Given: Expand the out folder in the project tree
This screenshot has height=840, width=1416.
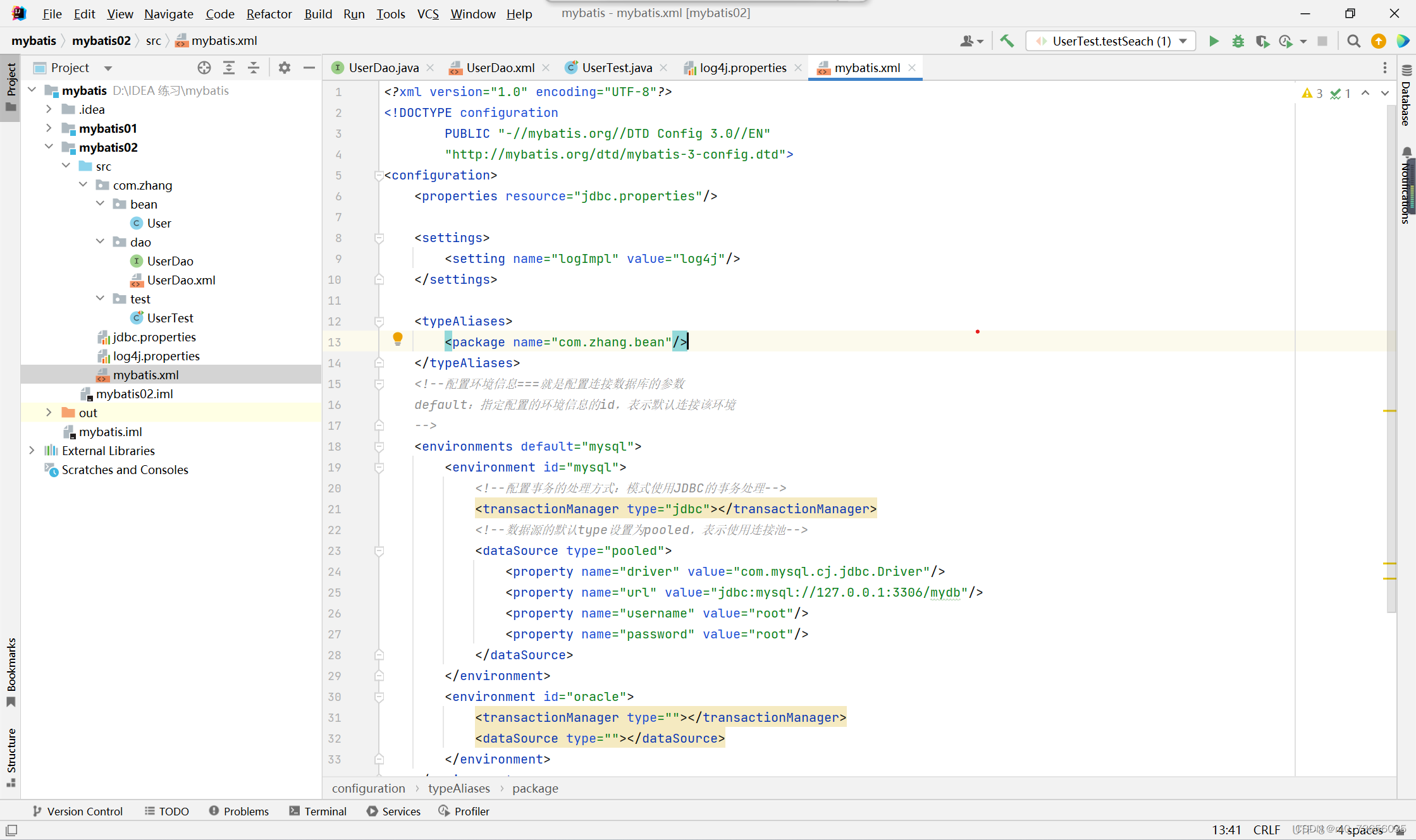Looking at the screenshot, I should point(49,413).
